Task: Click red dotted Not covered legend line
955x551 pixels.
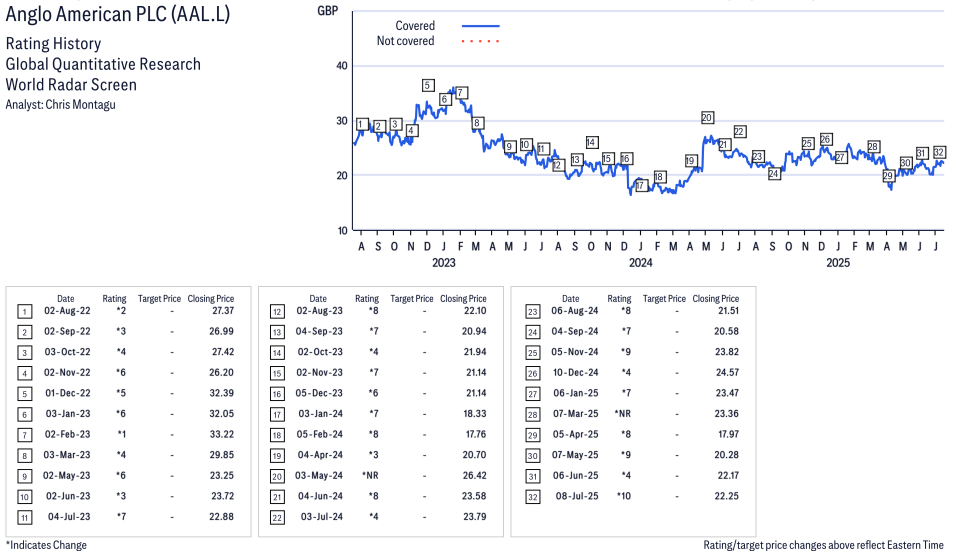Action: [481, 41]
